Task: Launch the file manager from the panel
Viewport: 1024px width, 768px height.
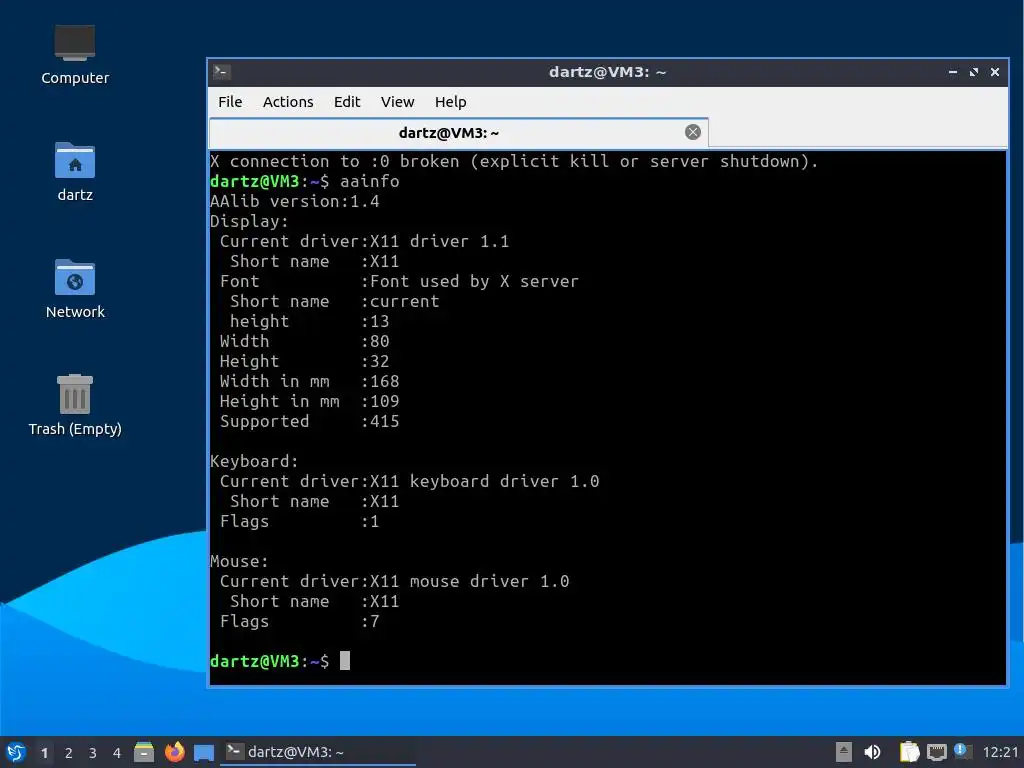Action: point(144,752)
